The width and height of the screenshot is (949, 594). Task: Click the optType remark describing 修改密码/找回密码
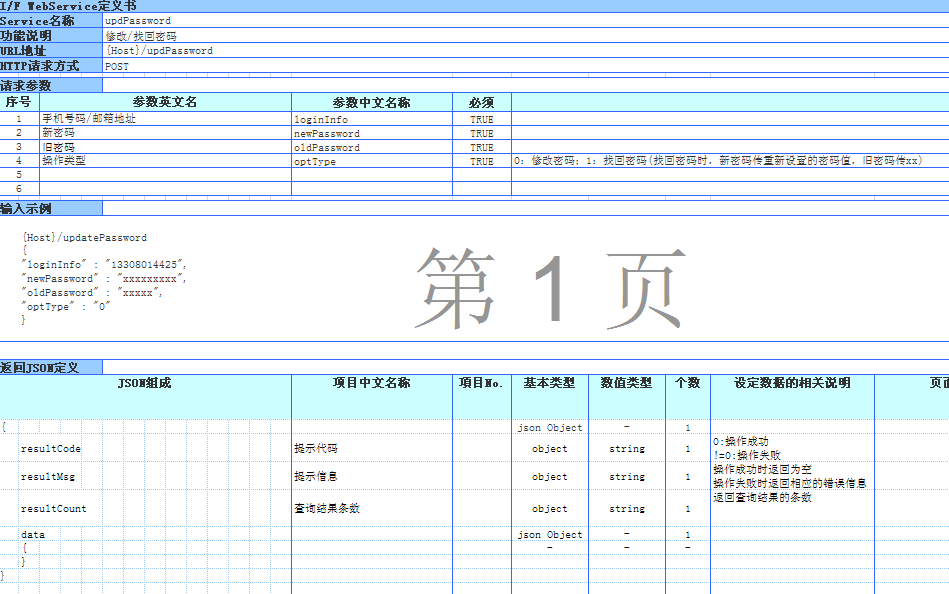point(718,160)
